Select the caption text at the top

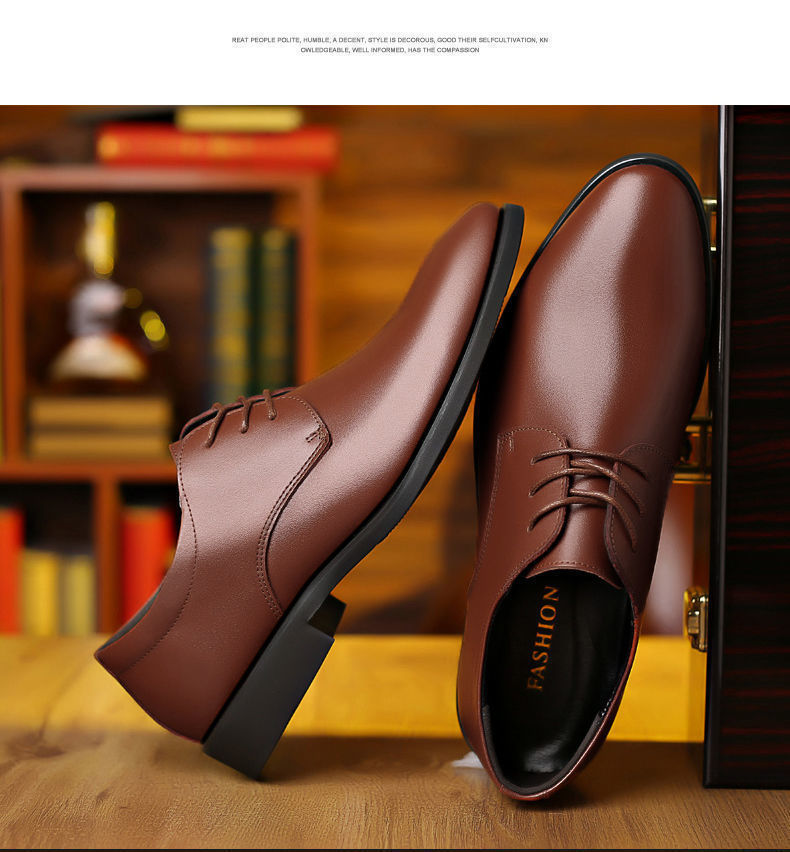click(x=390, y=45)
